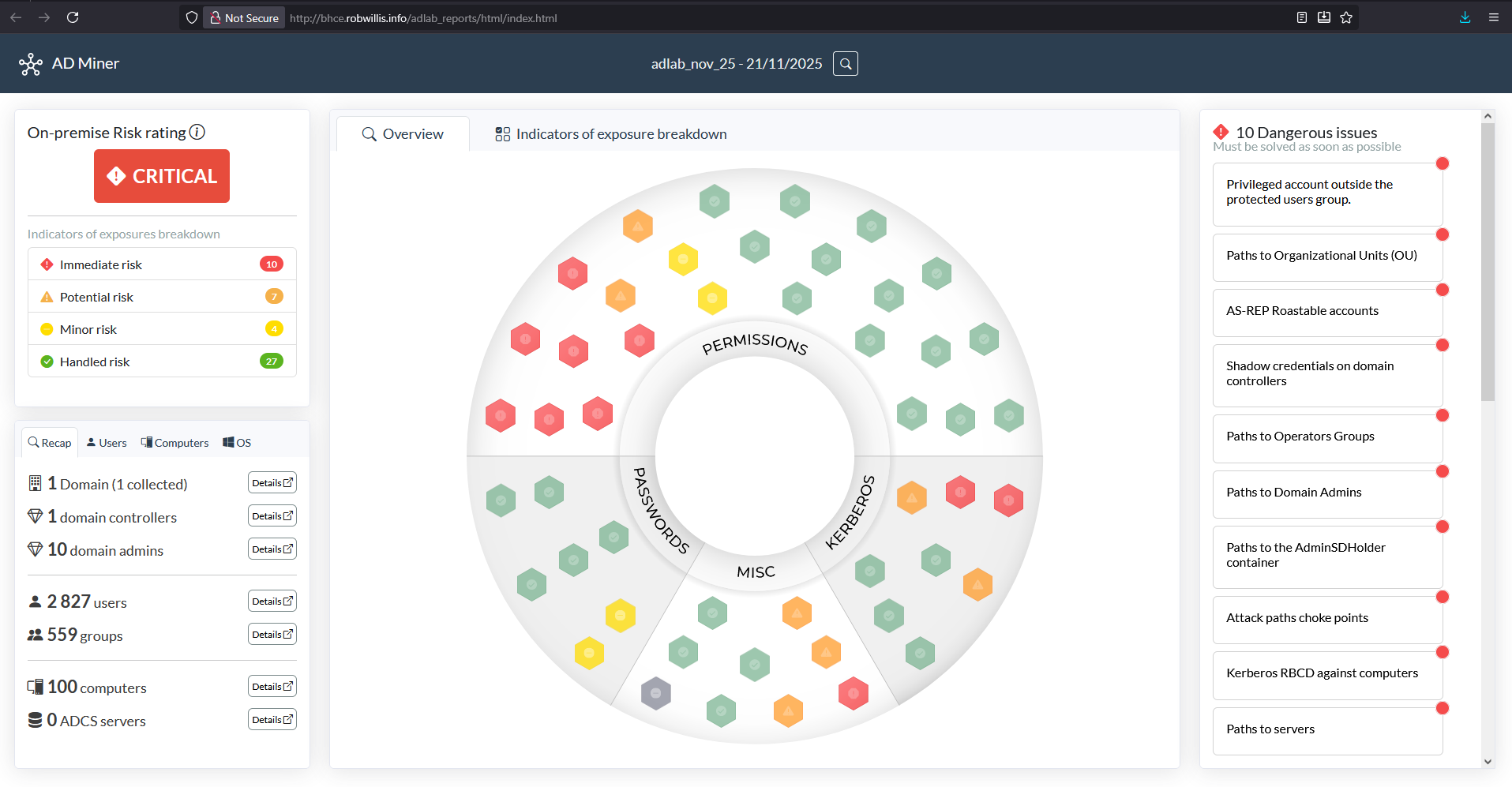1512x787 pixels.
Task: Open reader view icon in address bar
Action: tap(1302, 17)
